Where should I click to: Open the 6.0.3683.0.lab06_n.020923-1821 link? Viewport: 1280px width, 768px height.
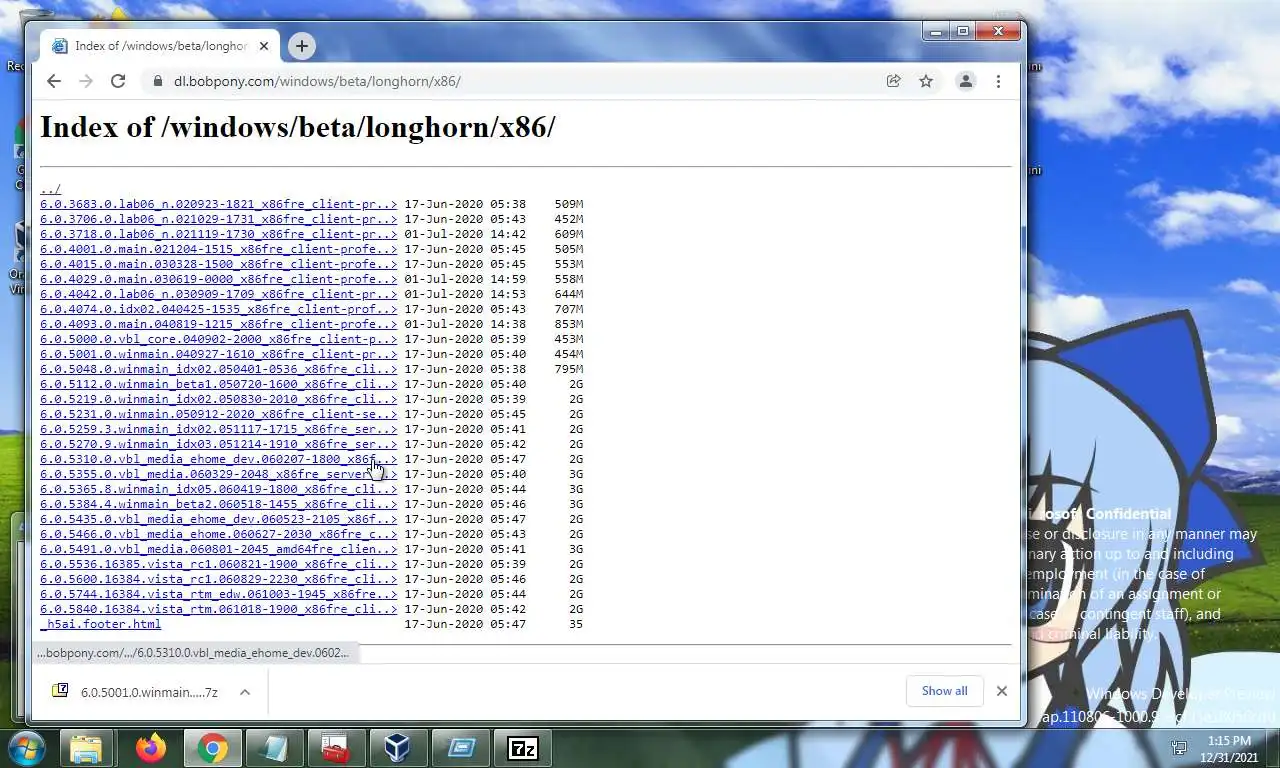tap(218, 204)
